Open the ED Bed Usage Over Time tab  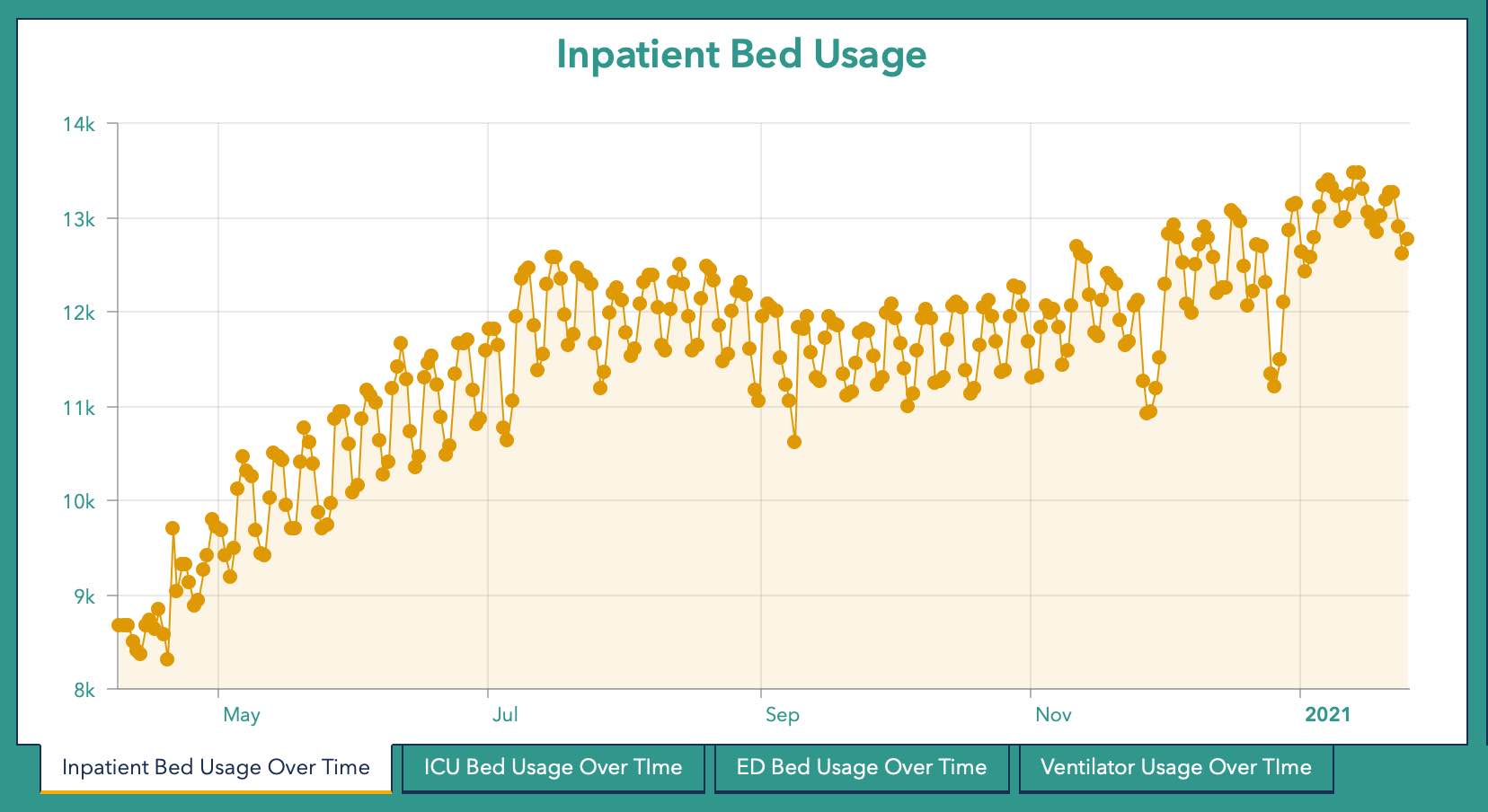point(861,768)
